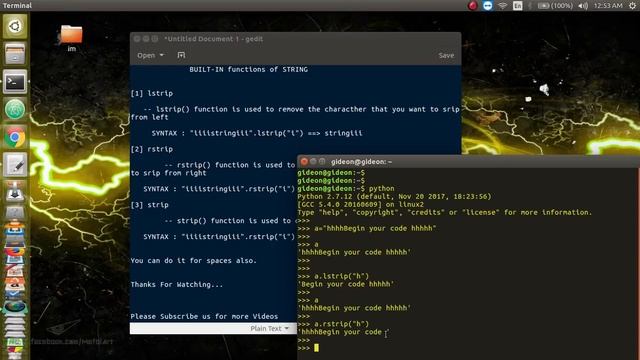This screenshot has width=640, height=360.
Task: Open the Terminal icon in the dock
Action: click(15, 82)
